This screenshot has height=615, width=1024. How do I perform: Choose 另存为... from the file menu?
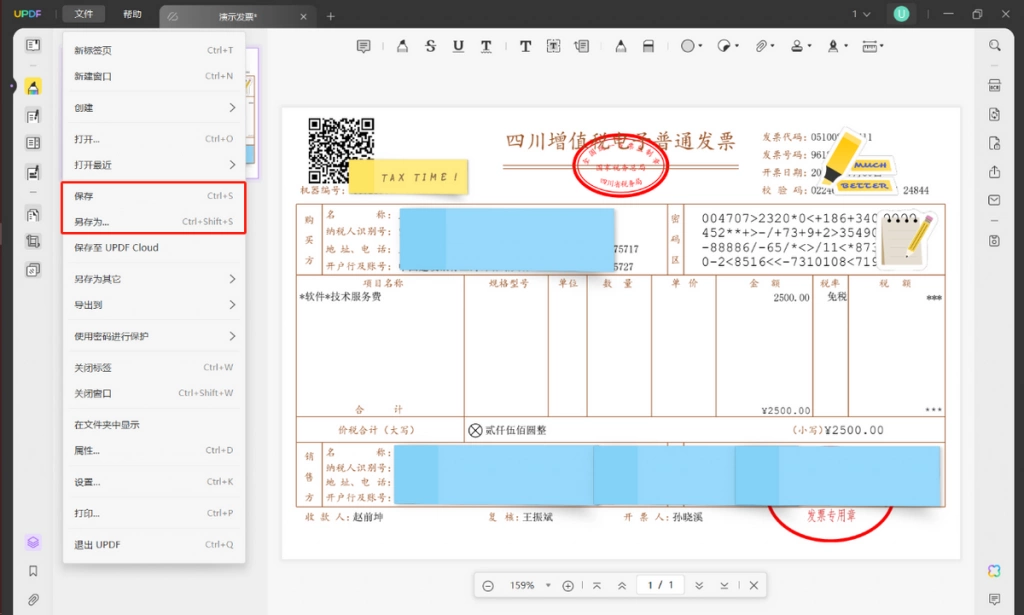click(154, 222)
